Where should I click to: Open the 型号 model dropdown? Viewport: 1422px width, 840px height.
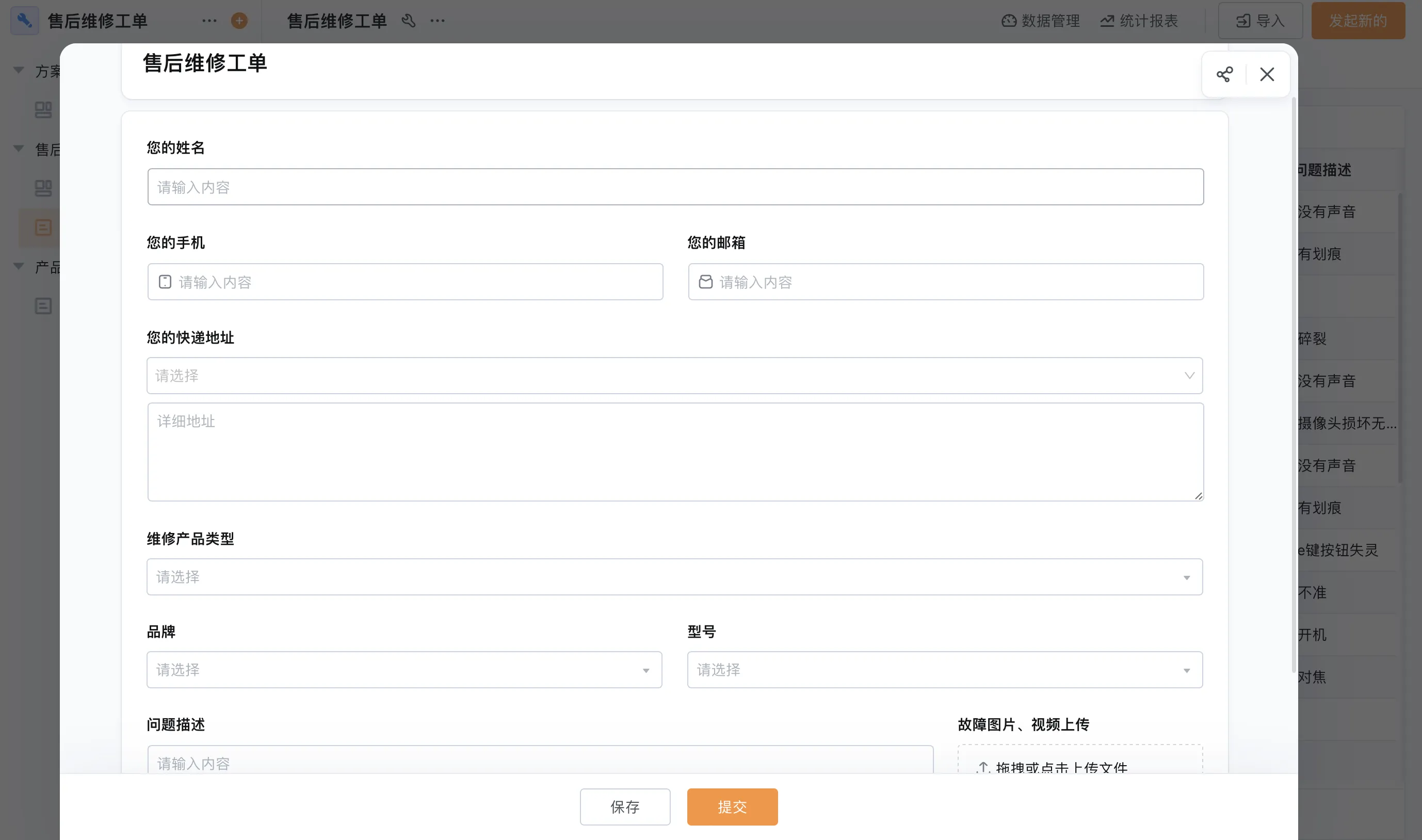click(944, 670)
